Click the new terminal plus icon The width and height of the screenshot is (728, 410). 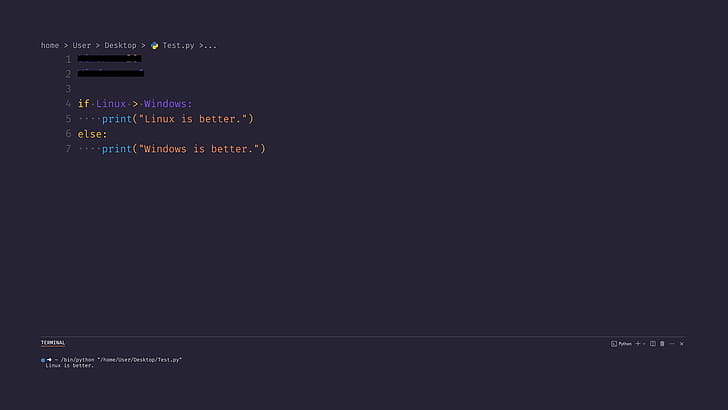coord(638,344)
